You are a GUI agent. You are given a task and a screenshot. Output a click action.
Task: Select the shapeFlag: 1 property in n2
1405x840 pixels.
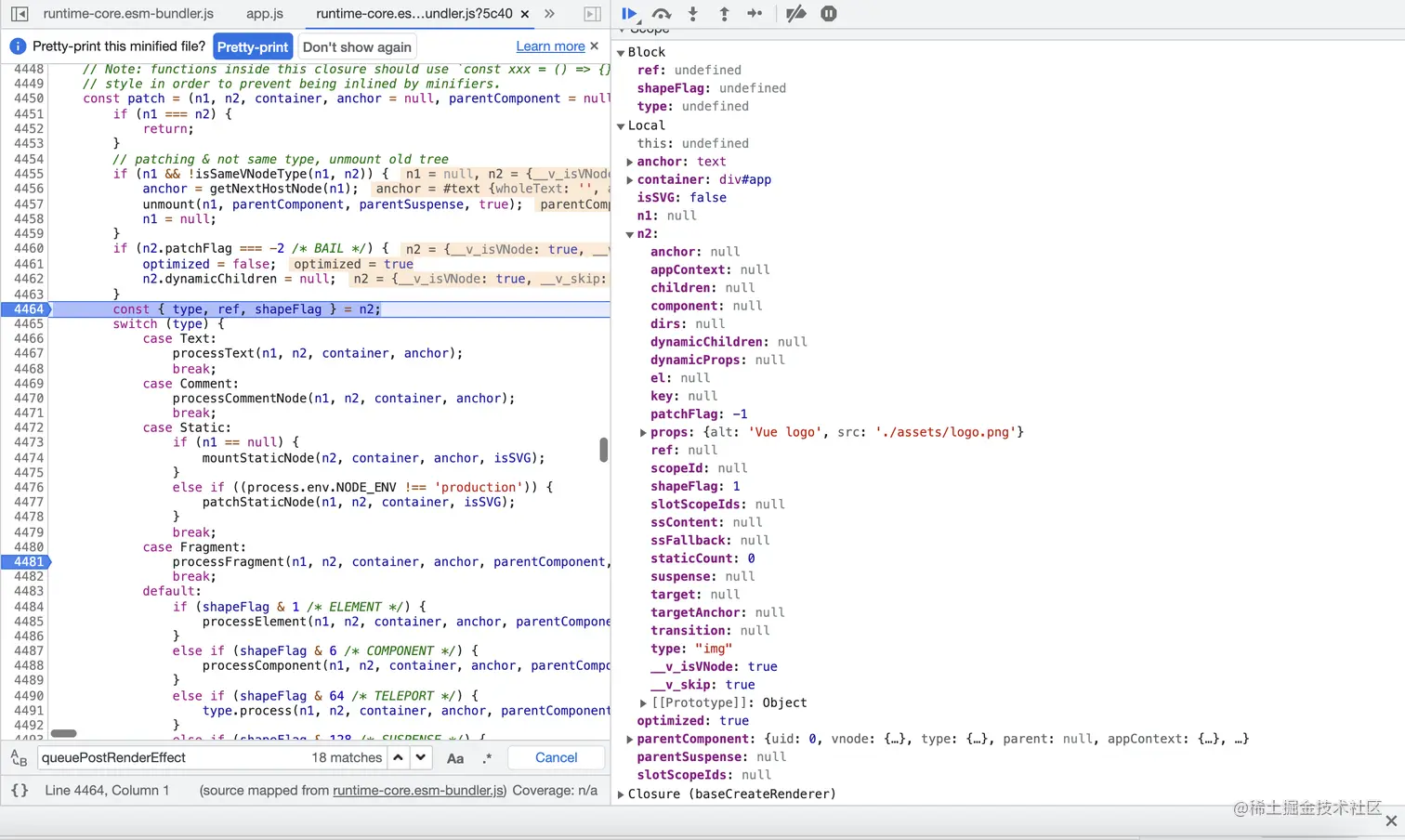coord(695,487)
